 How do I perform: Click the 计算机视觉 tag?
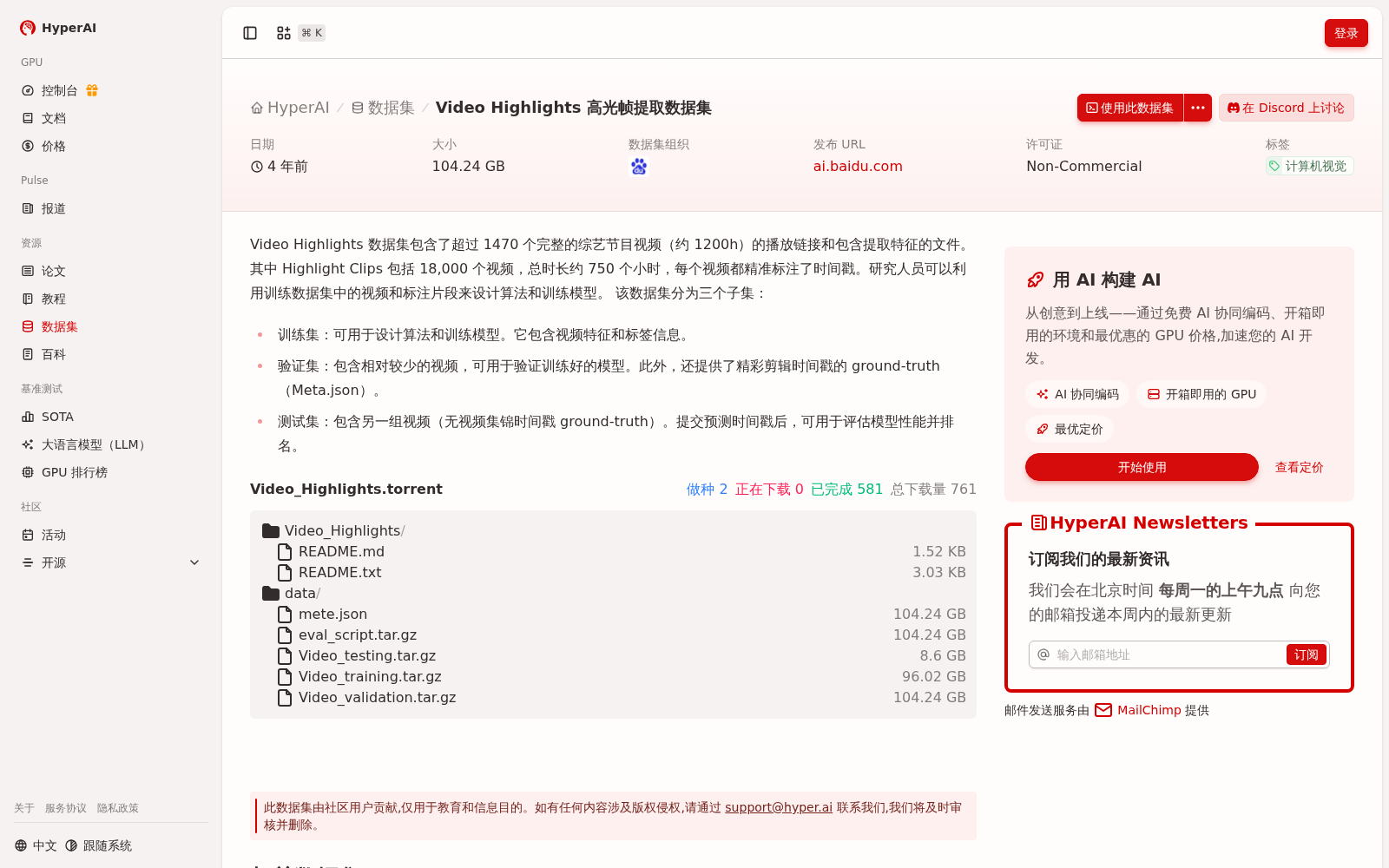(x=1309, y=166)
